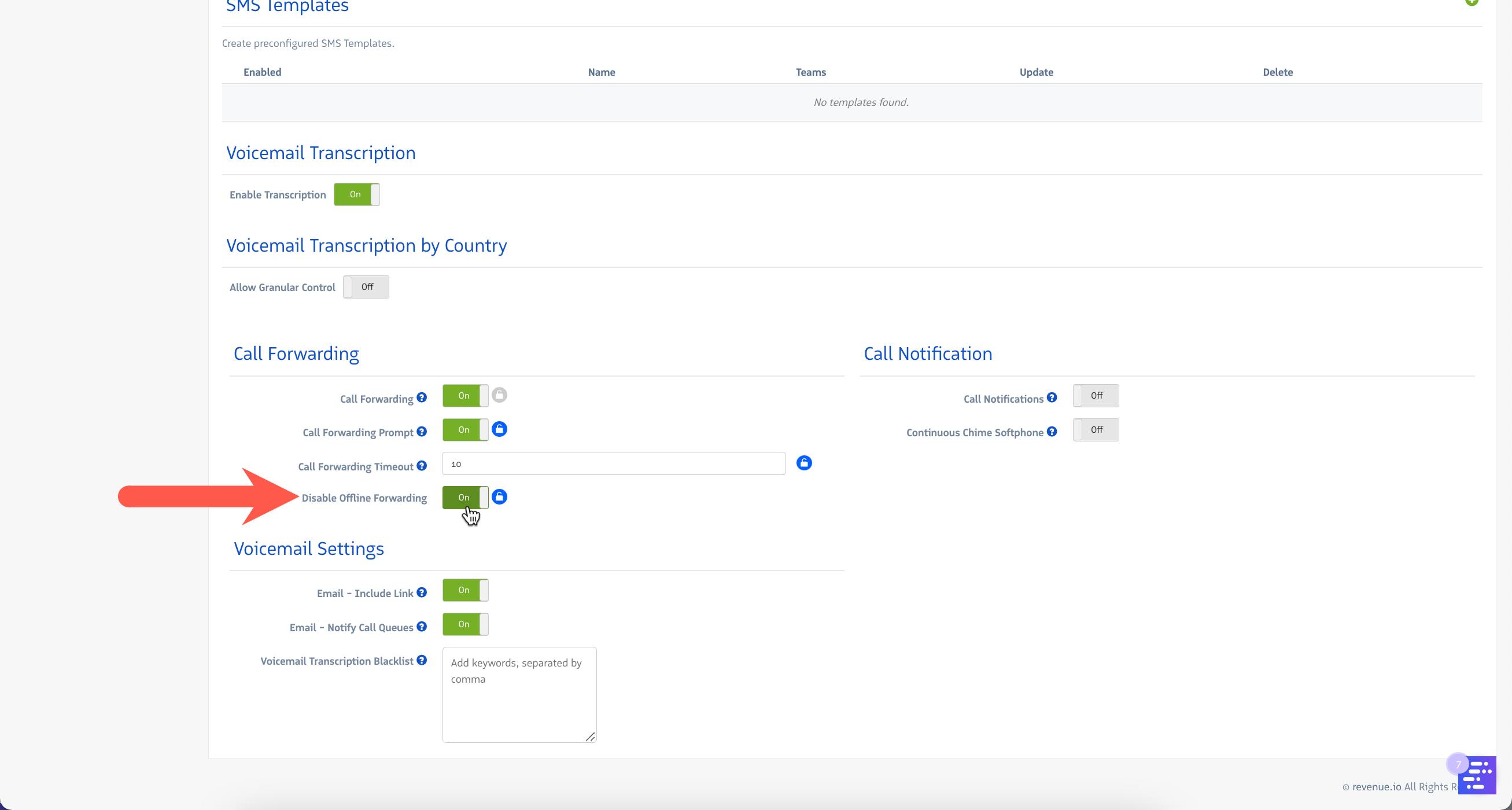
Task: Toggle Email - Notify Call Queues switch
Action: point(465,624)
